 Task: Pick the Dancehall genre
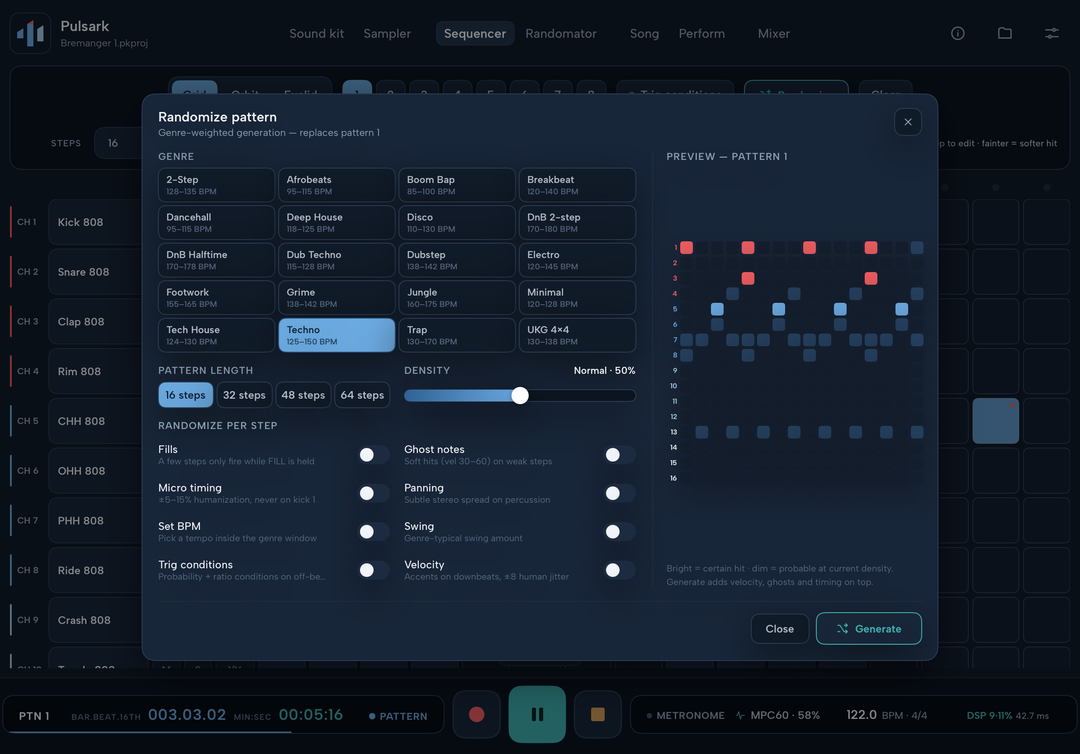click(x=216, y=222)
